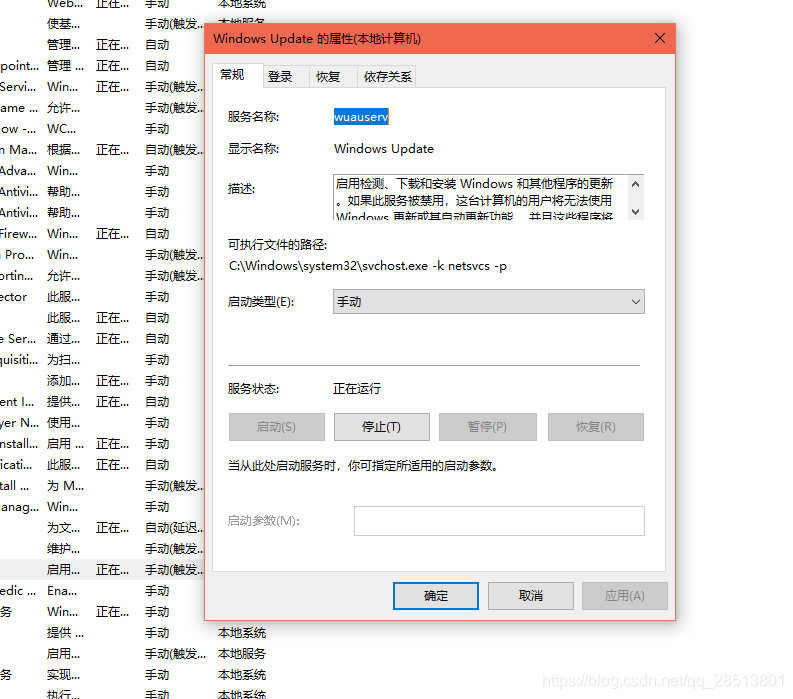Image resolution: width=793 pixels, height=699 pixels.
Task: Select the services row '为文...'
Action: point(102,528)
